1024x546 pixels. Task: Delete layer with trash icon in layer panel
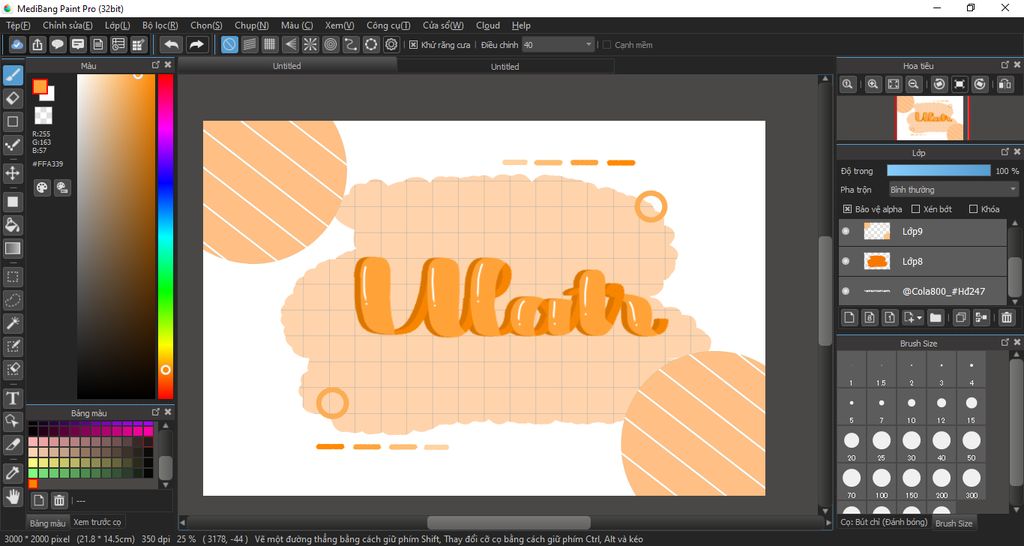point(1006,318)
